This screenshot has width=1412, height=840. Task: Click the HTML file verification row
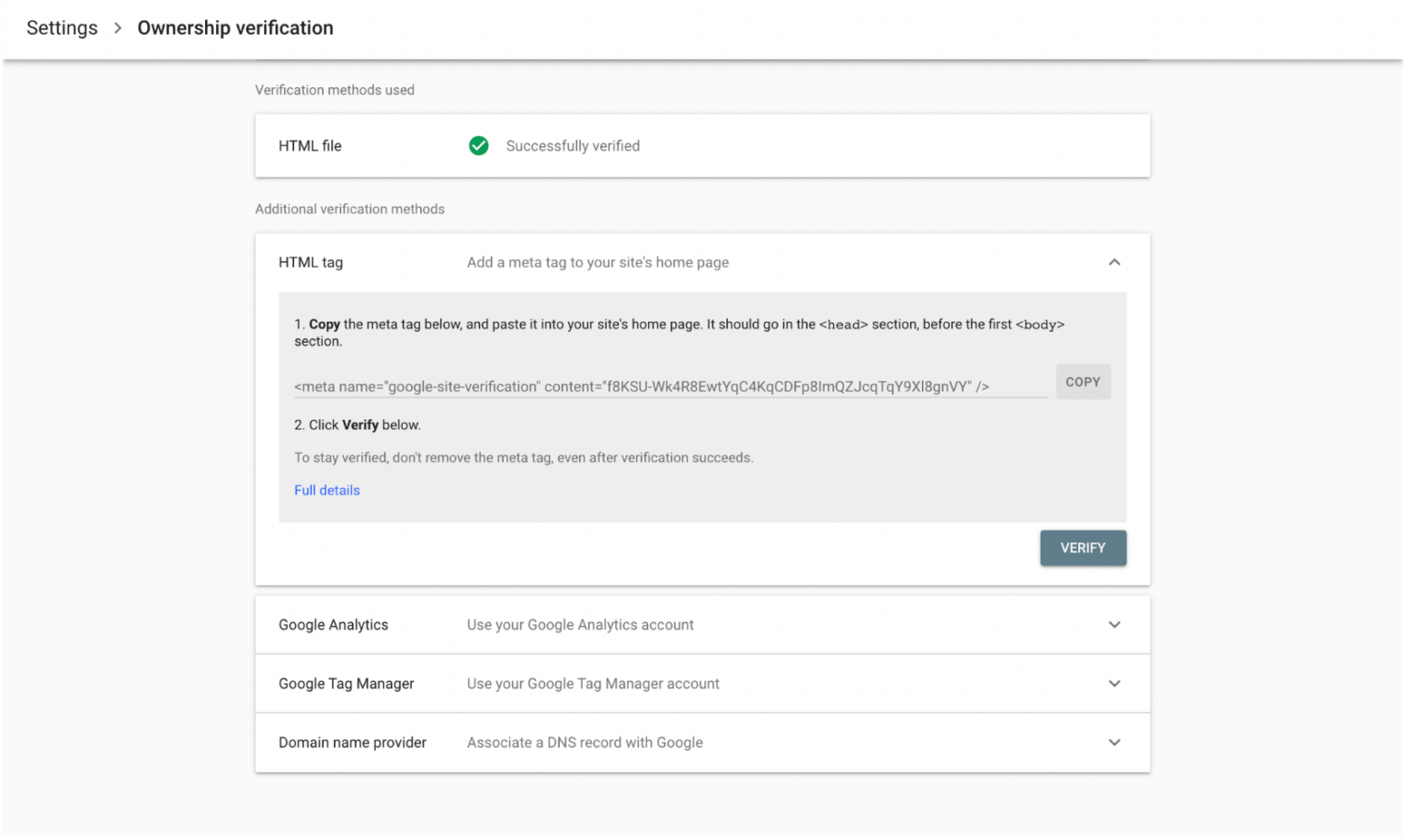pyautogui.click(x=310, y=145)
